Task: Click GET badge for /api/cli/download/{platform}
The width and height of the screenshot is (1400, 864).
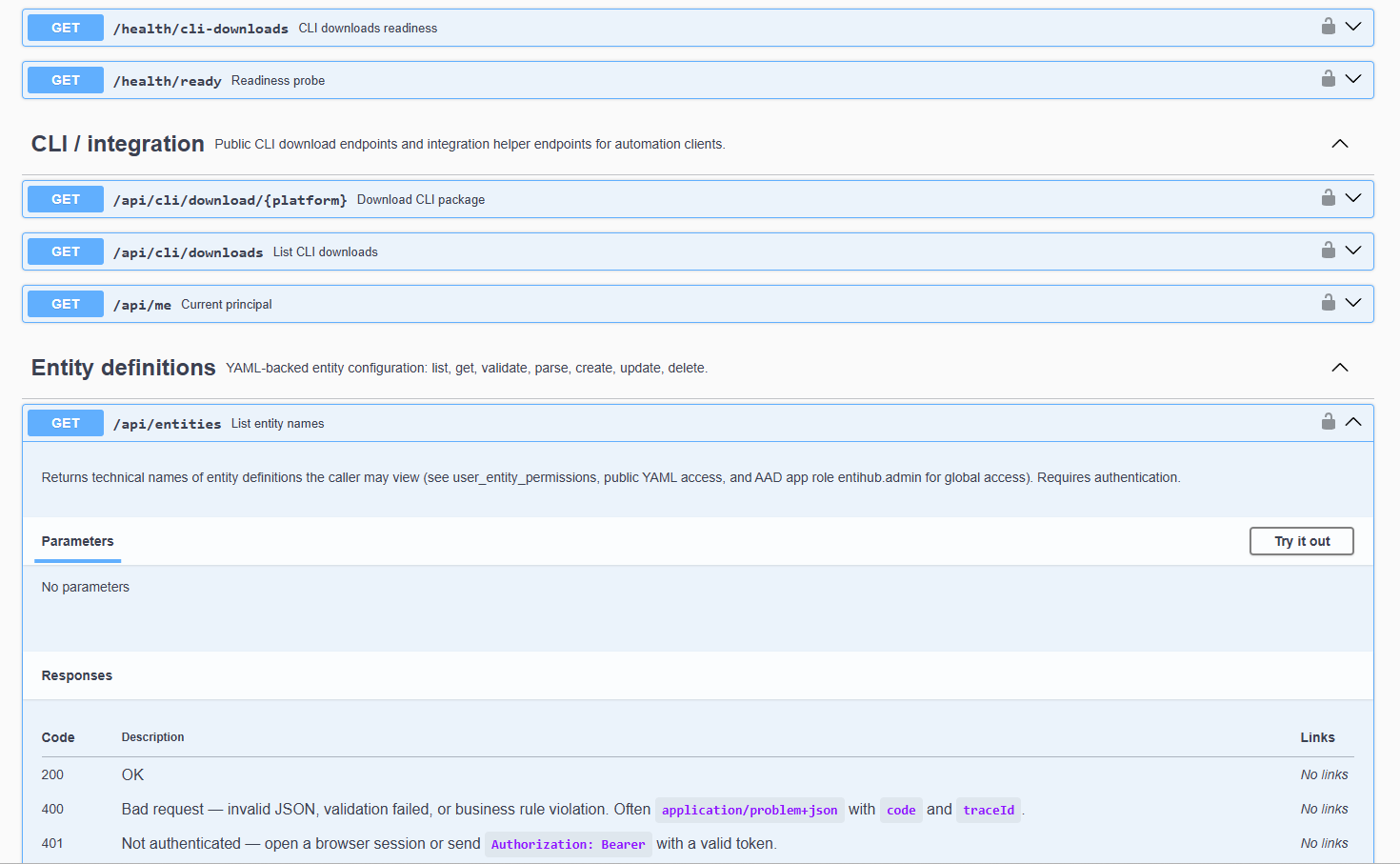Action: tap(66, 199)
